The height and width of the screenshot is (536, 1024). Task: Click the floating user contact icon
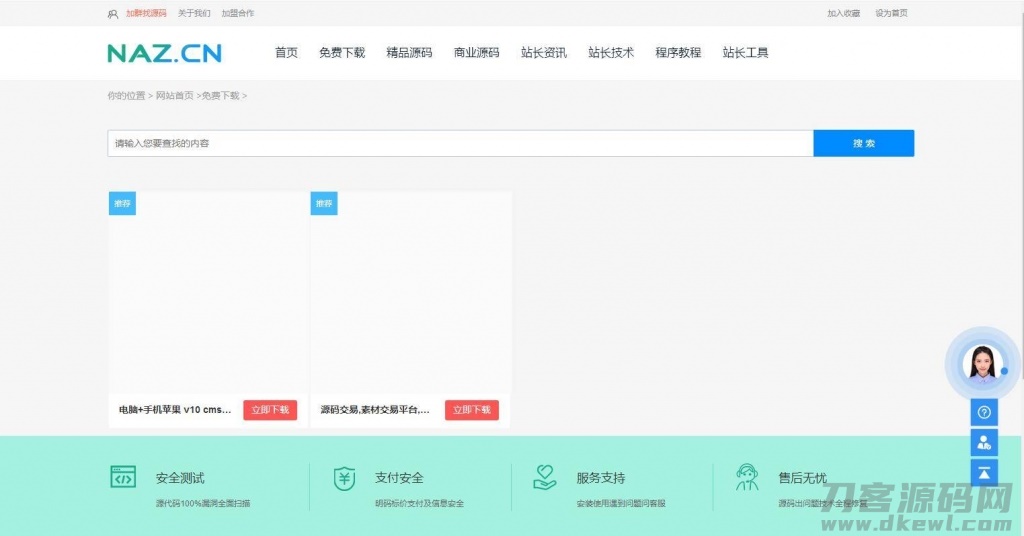pos(984,442)
